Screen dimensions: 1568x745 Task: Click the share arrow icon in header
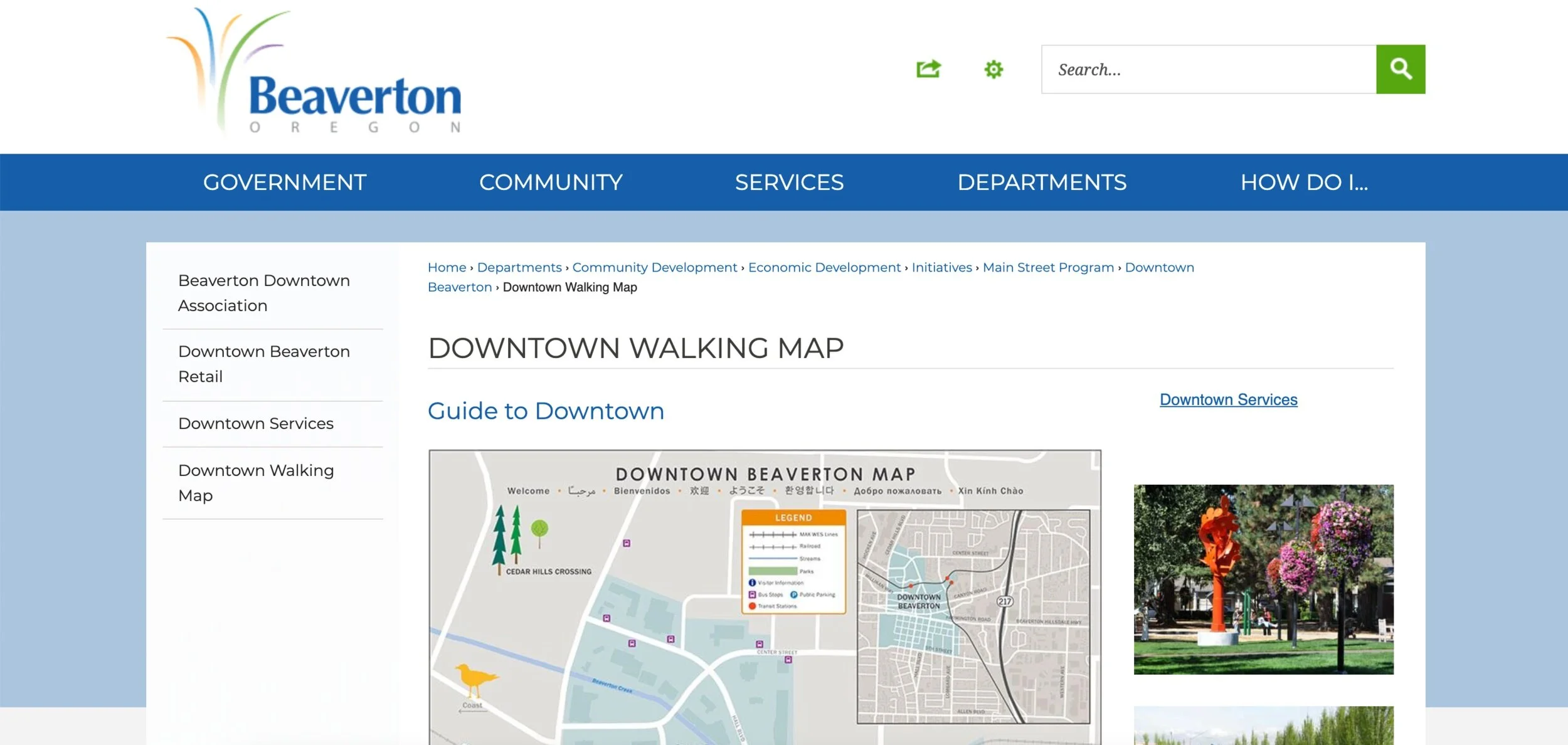pos(928,69)
